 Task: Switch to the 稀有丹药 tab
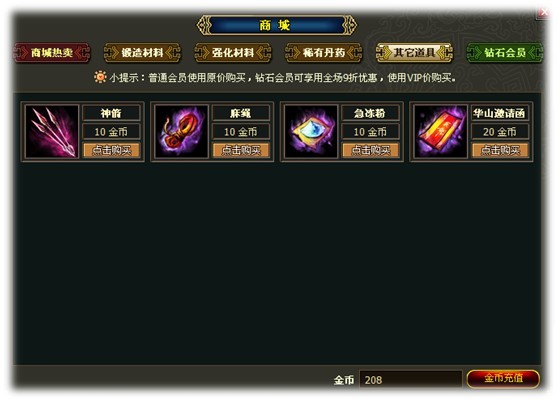click(x=323, y=53)
